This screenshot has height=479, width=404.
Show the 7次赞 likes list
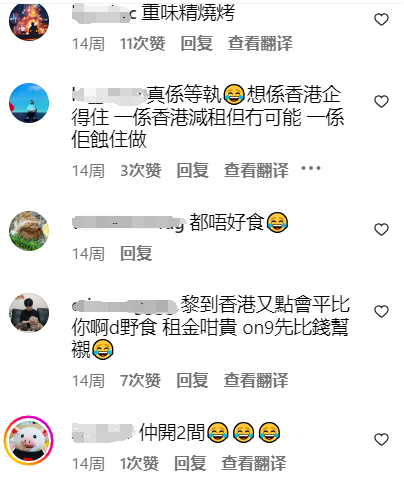(140, 380)
